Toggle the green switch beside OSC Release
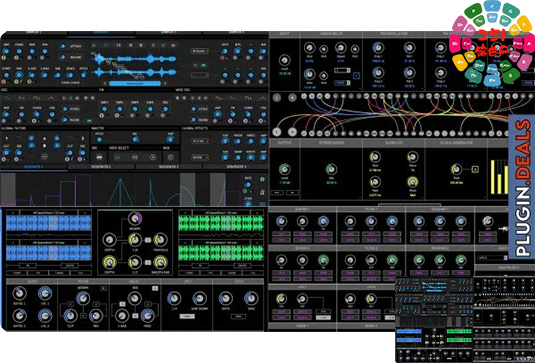 tap(89, 120)
